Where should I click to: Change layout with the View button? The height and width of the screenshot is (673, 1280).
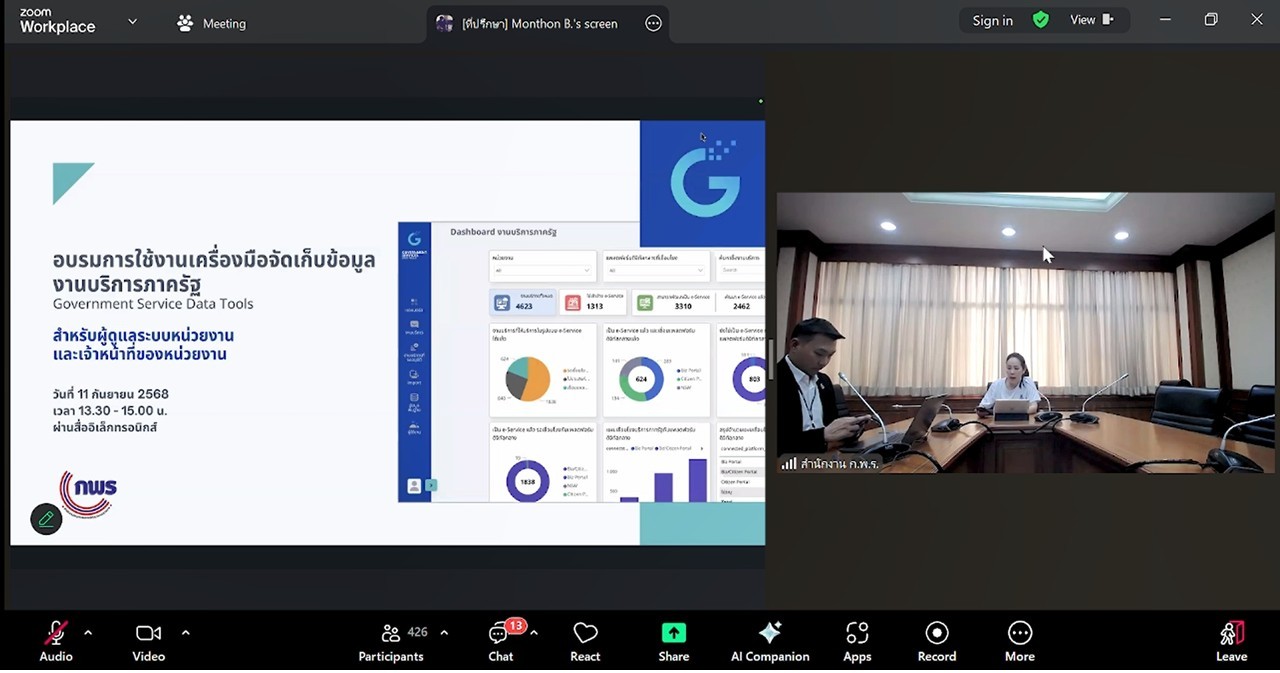coord(1091,20)
